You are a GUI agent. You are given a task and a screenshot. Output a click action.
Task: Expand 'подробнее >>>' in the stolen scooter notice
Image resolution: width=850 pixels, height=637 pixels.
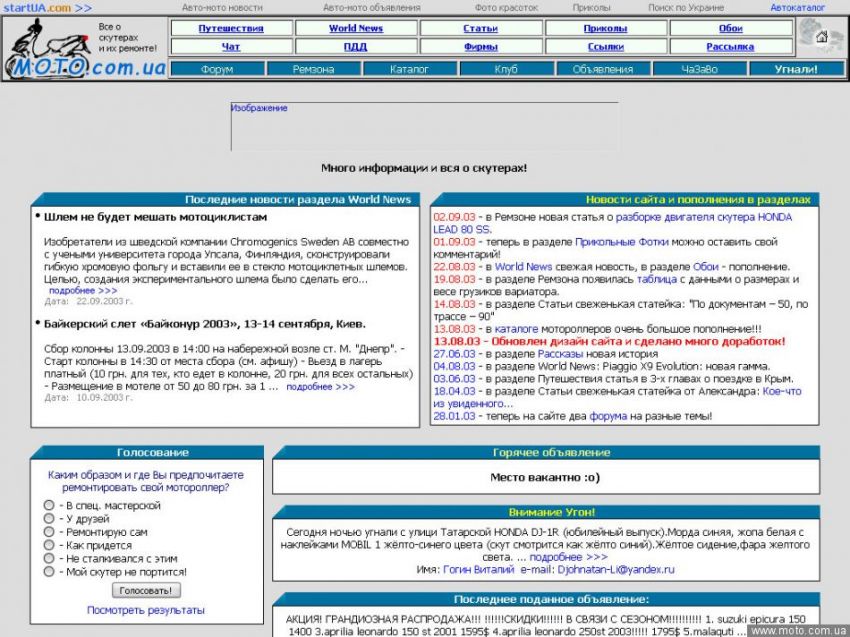pyautogui.click(x=568, y=557)
